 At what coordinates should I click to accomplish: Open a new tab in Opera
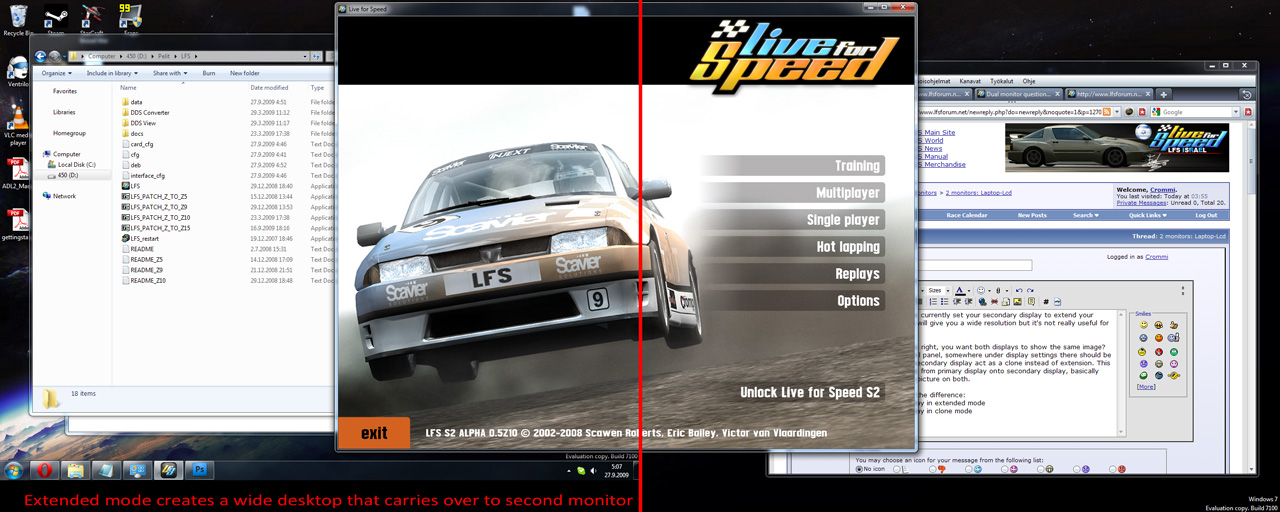click(1163, 94)
